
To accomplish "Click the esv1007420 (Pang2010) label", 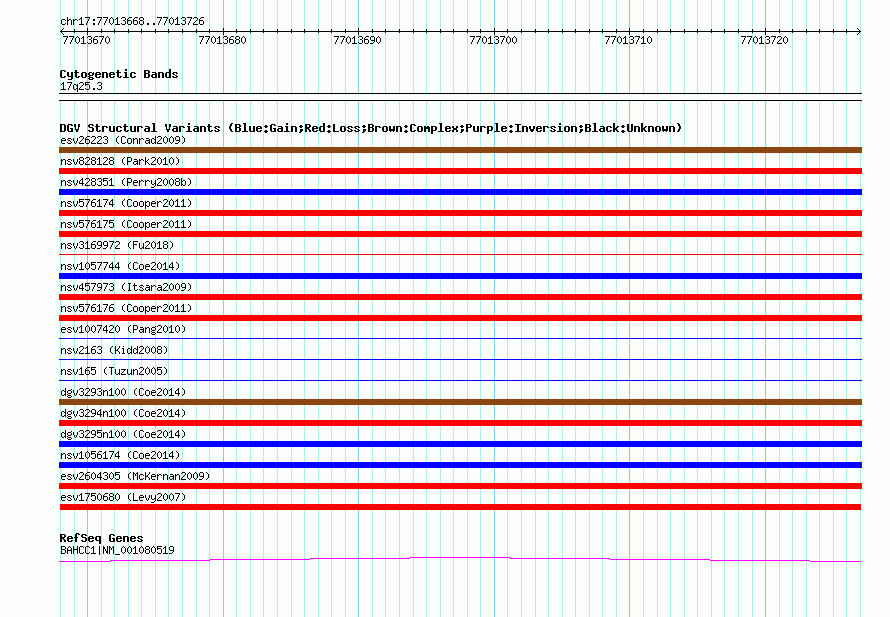I will (x=123, y=329).
